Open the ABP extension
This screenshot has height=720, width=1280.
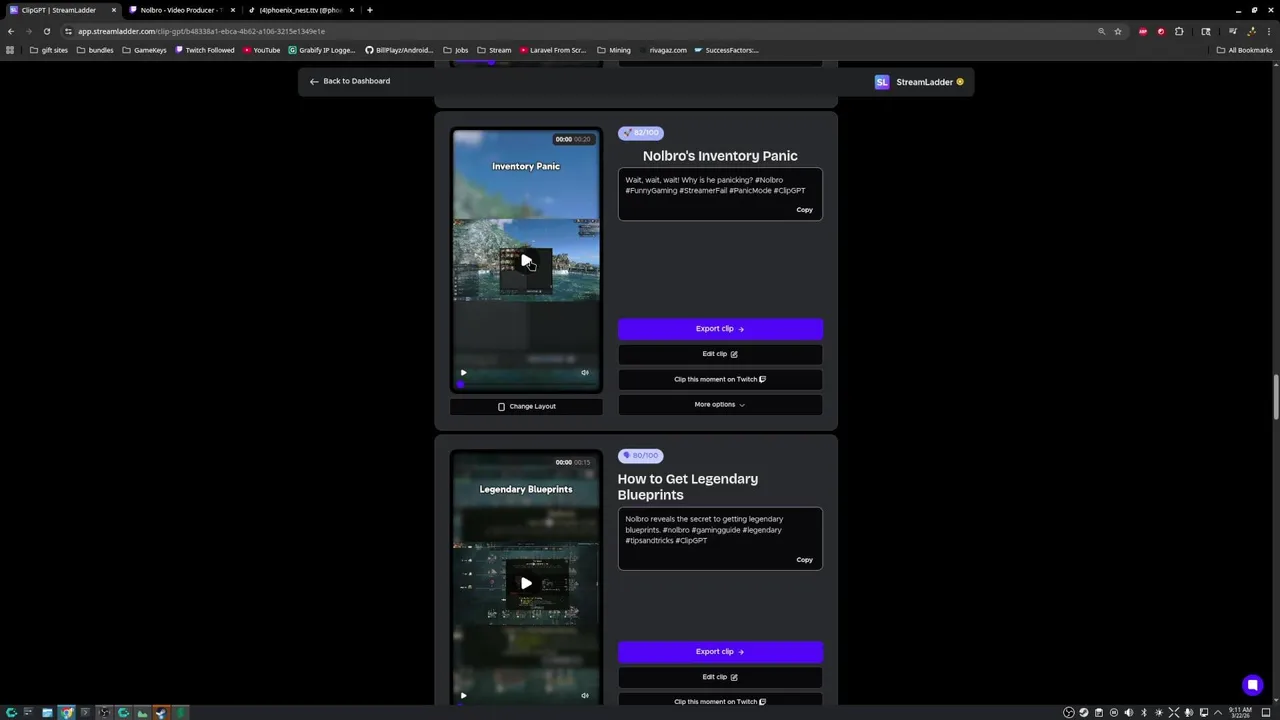coord(1143,31)
